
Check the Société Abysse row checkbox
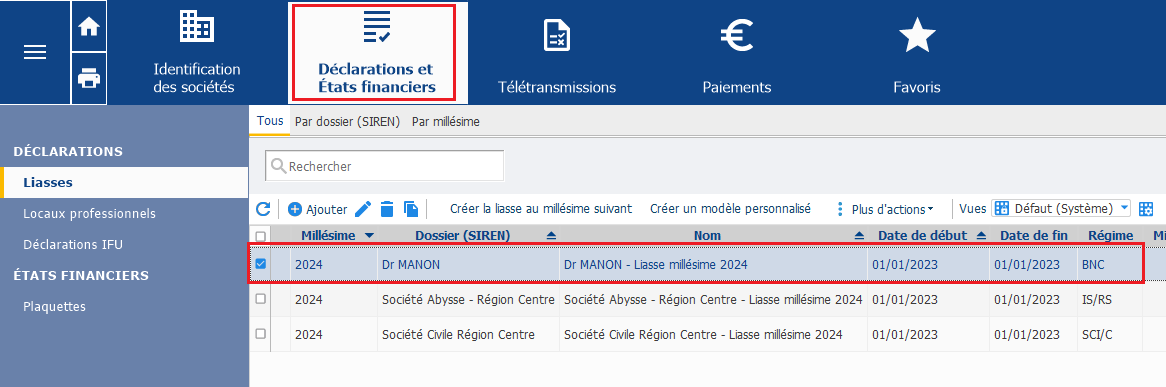click(x=260, y=298)
